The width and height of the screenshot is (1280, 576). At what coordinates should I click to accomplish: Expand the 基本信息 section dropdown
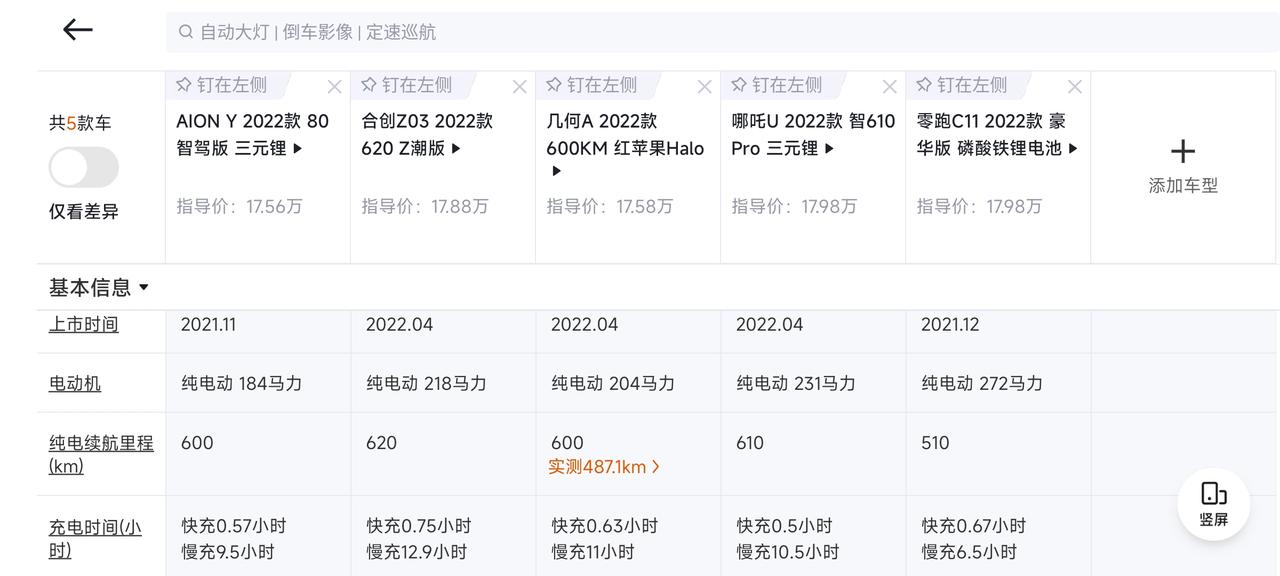point(99,288)
